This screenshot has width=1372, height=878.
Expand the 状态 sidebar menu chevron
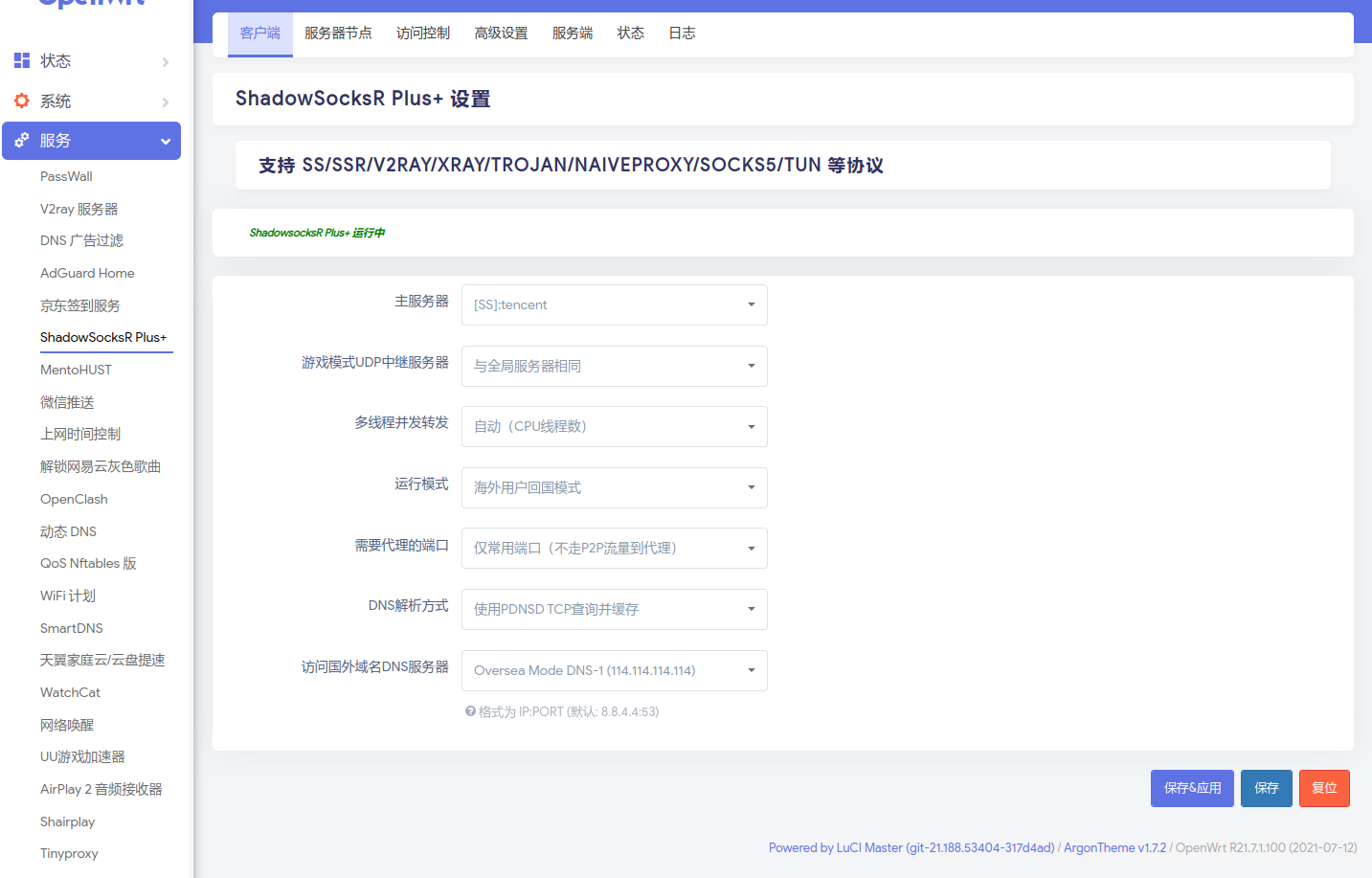(x=166, y=62)
